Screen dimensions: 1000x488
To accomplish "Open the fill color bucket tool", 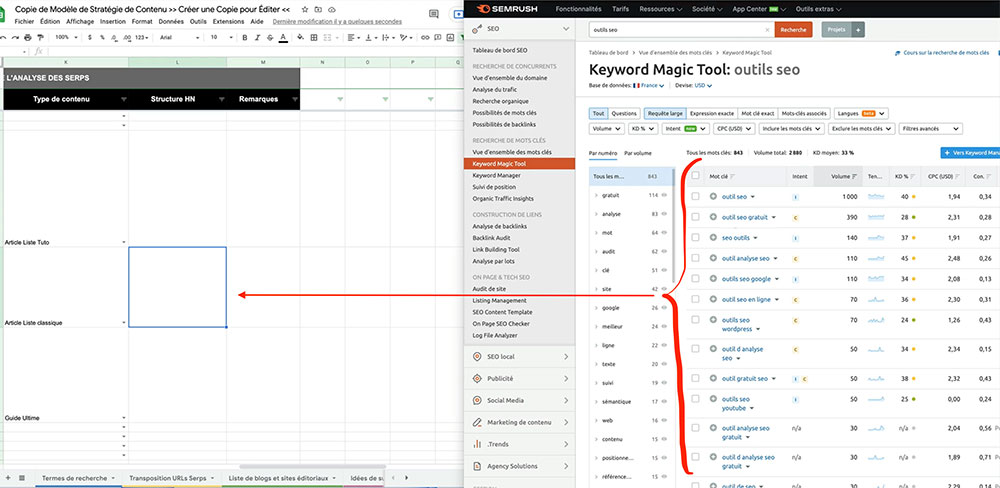I will point(301,38).
